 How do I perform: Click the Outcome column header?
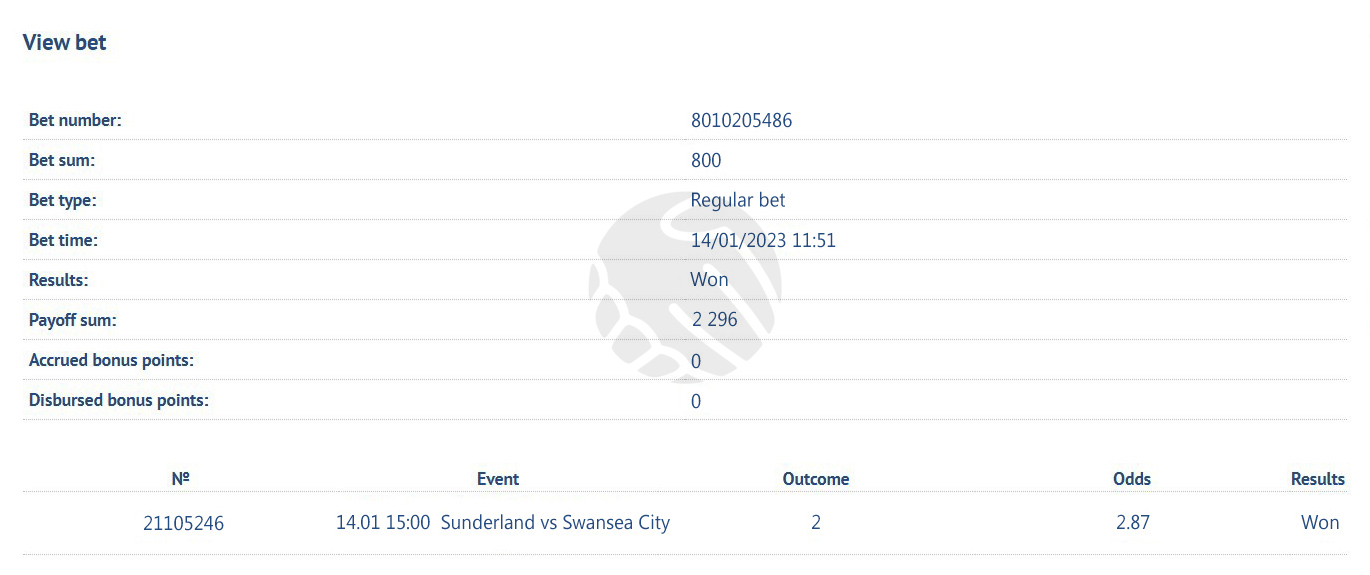pyautogui.click(x=816, y=479)
